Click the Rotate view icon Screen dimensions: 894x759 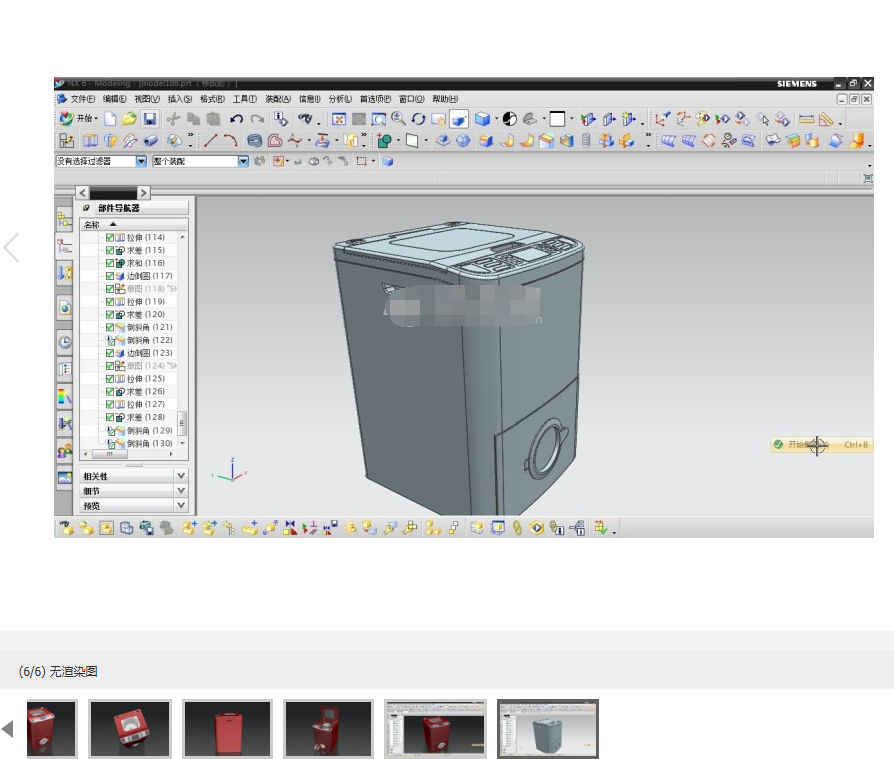pos(418,119)
